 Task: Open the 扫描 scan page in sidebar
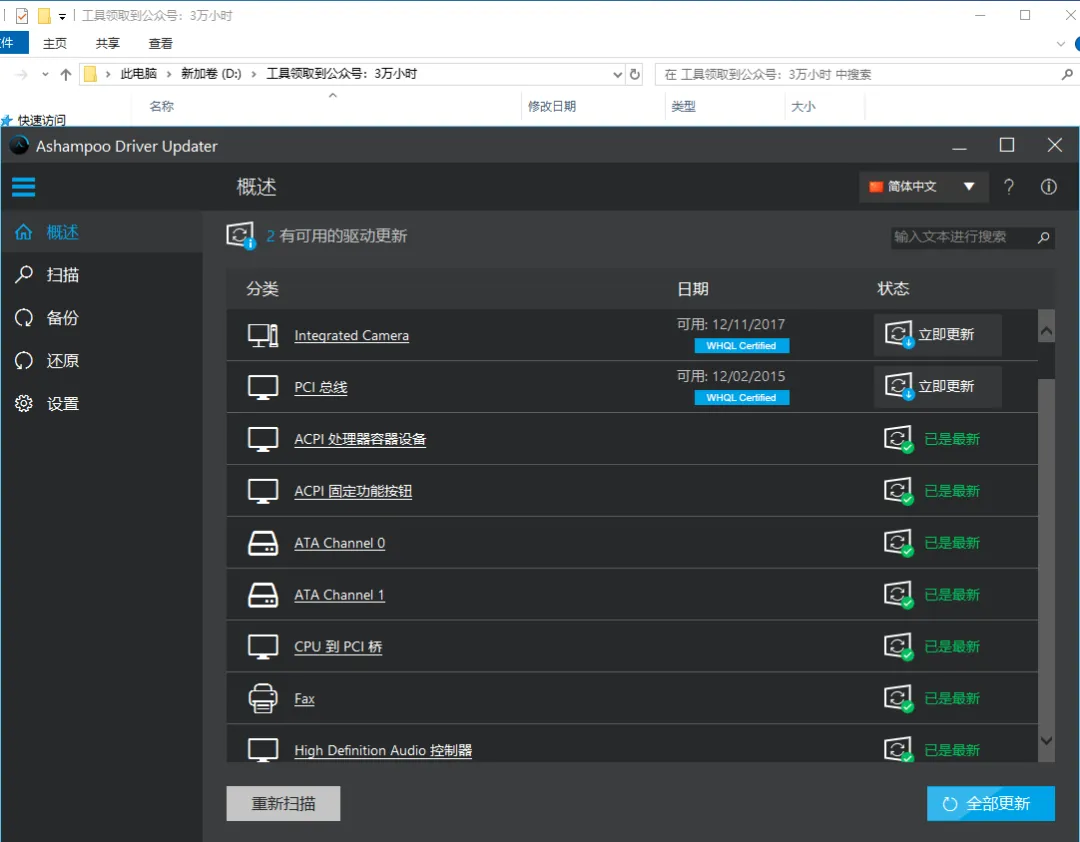point(101,275)
